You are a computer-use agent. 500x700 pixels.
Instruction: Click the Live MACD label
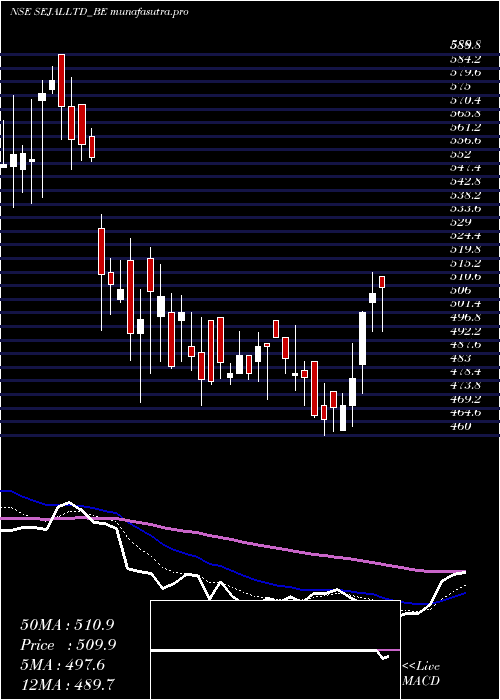point(421,674)
